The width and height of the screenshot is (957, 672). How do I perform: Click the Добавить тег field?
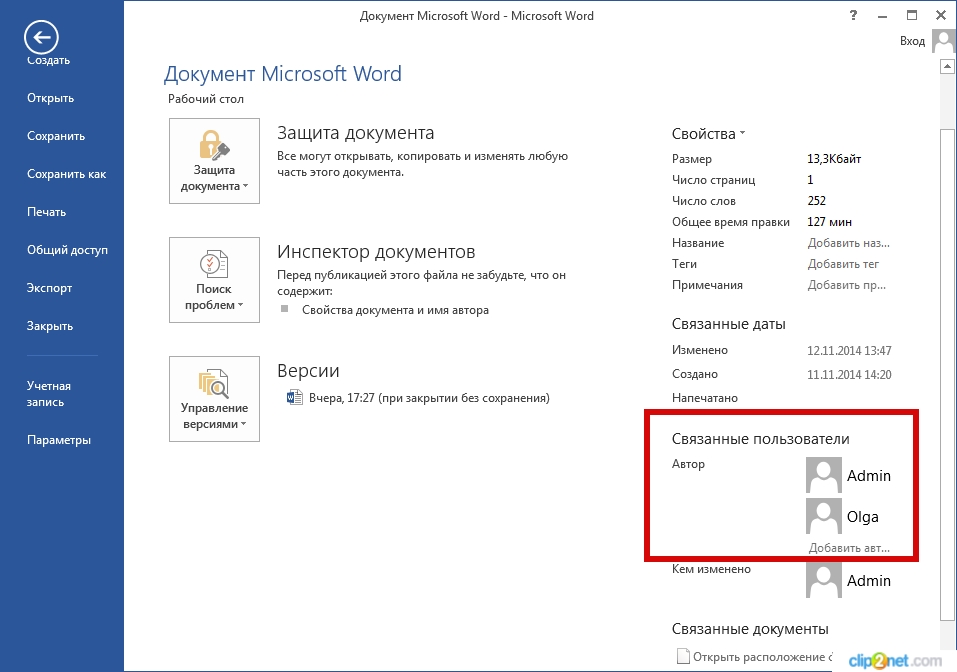tap(843, 264)
